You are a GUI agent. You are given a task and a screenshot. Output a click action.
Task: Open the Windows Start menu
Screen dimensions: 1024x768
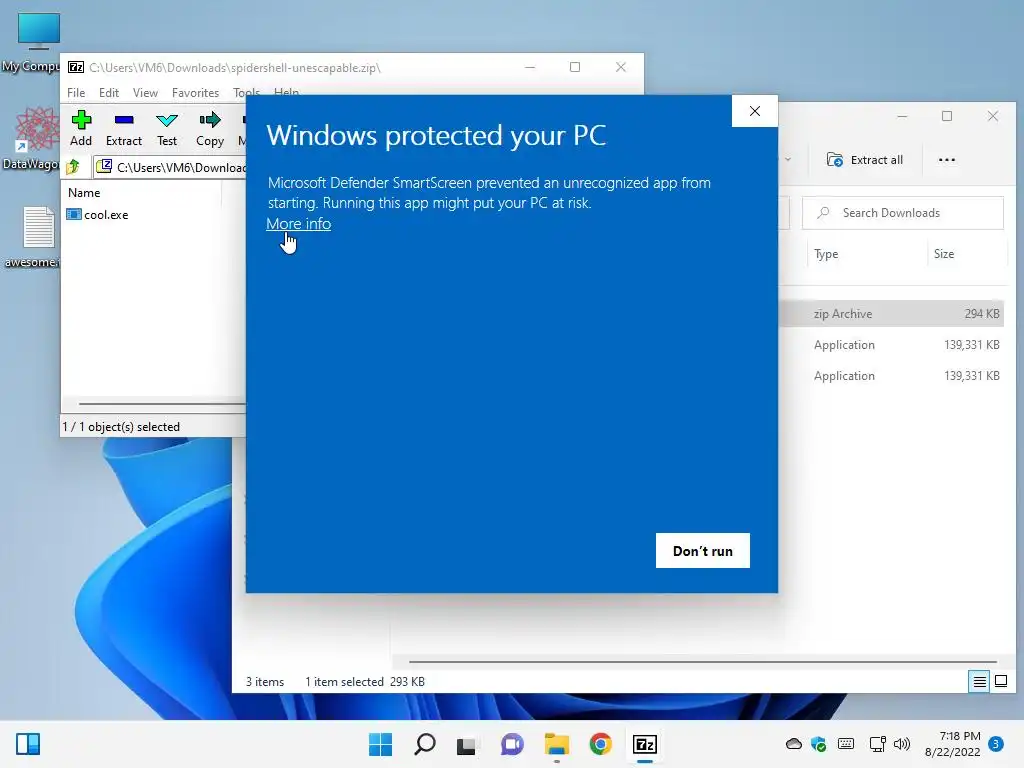pyautogui.click(x=381, y=744)
